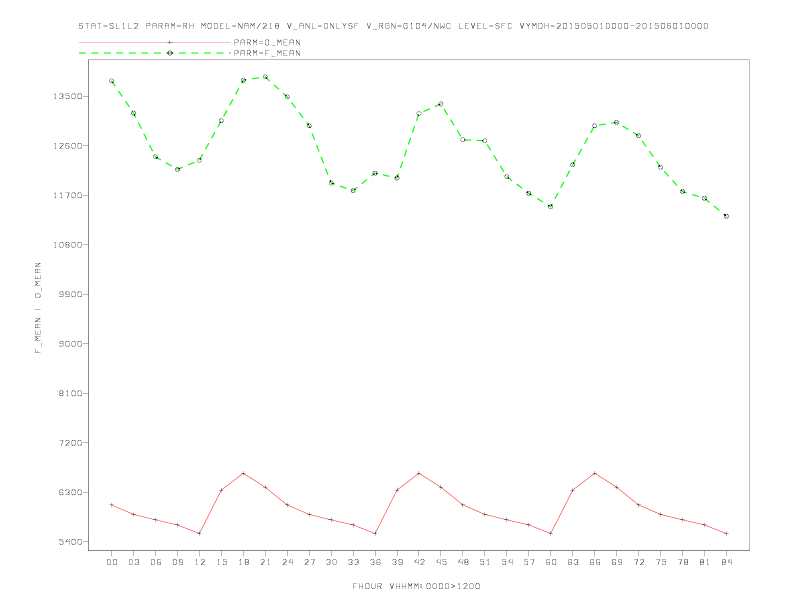Select the green F_MEAN data point at hour 21
The image size is (792, 612).
(265, 77)
